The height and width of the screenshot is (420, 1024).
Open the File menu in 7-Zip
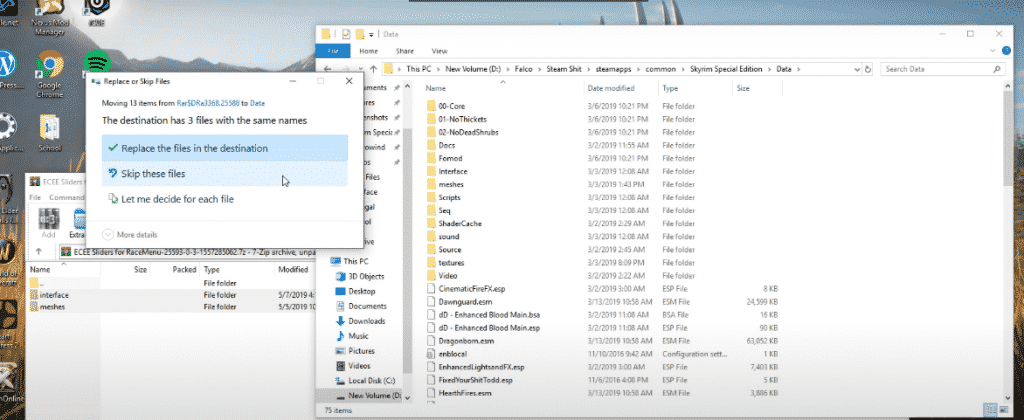coord(35,197)
